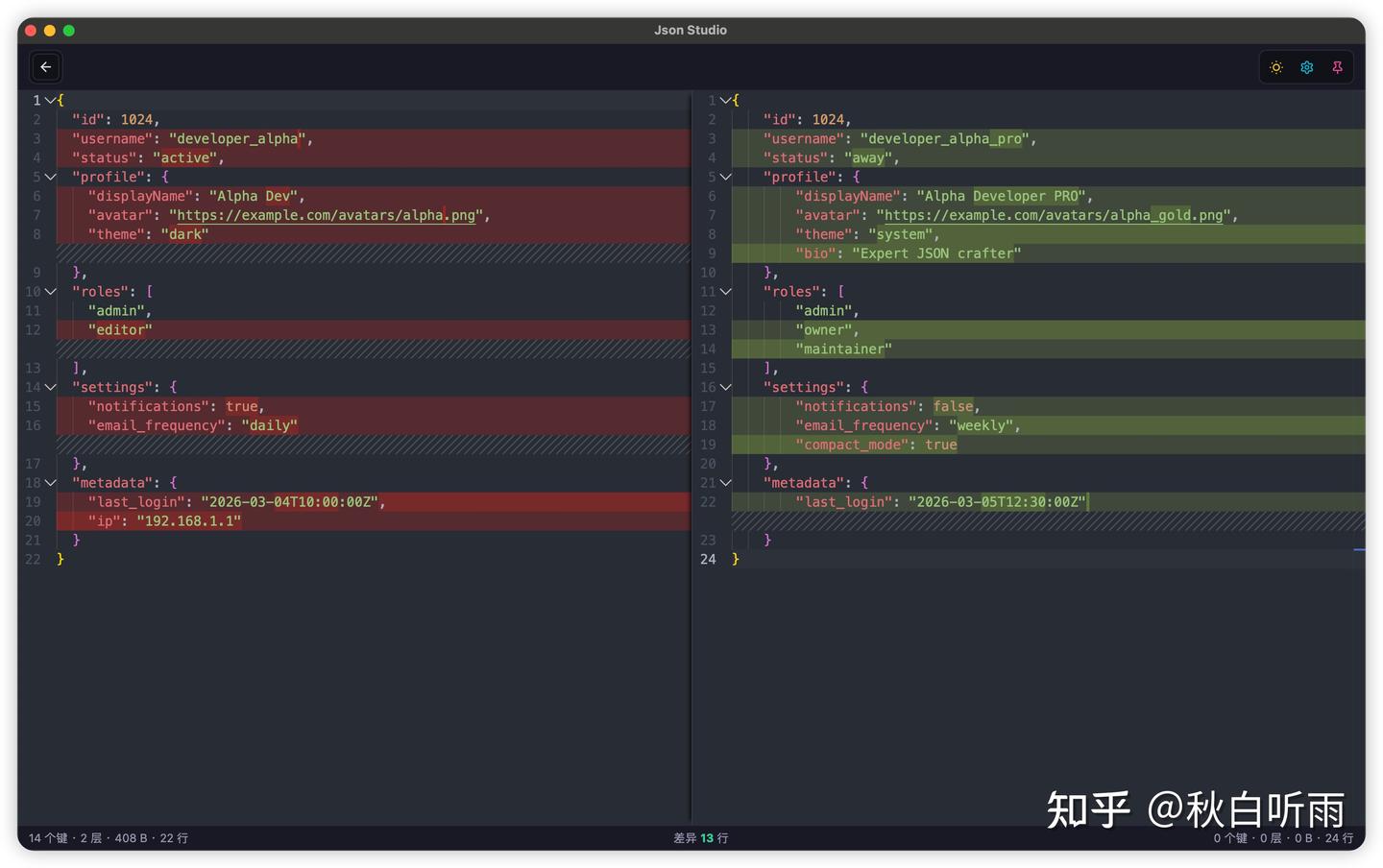Image resolution: width=1383 pixels, height=868 pixels.
Task: Click the green full-screen window button
Action: pos(69,31)
